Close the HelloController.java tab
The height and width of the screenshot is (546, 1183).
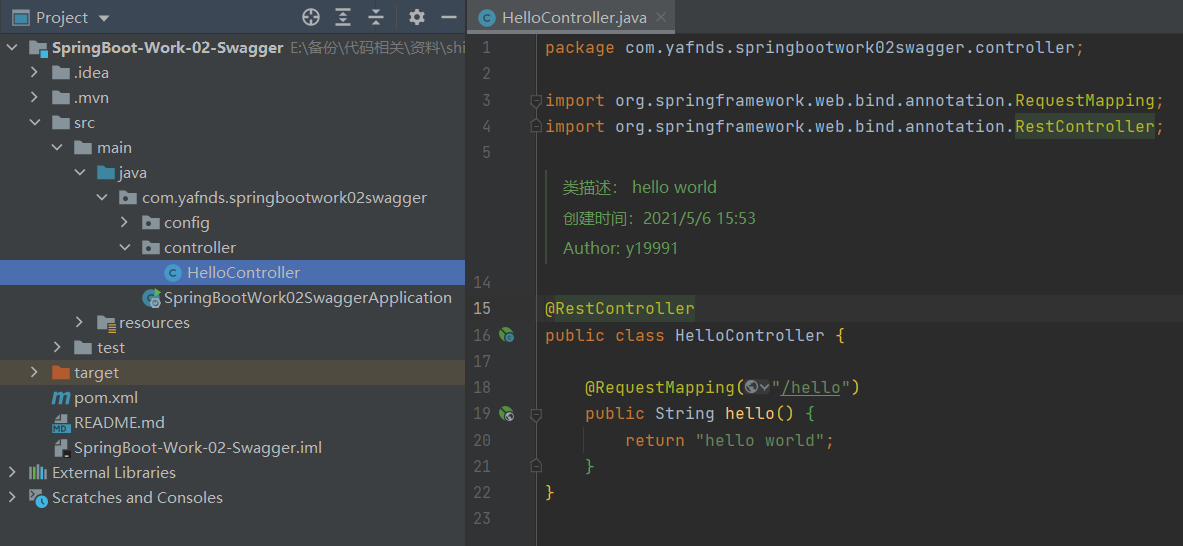(x=661, y=17)
